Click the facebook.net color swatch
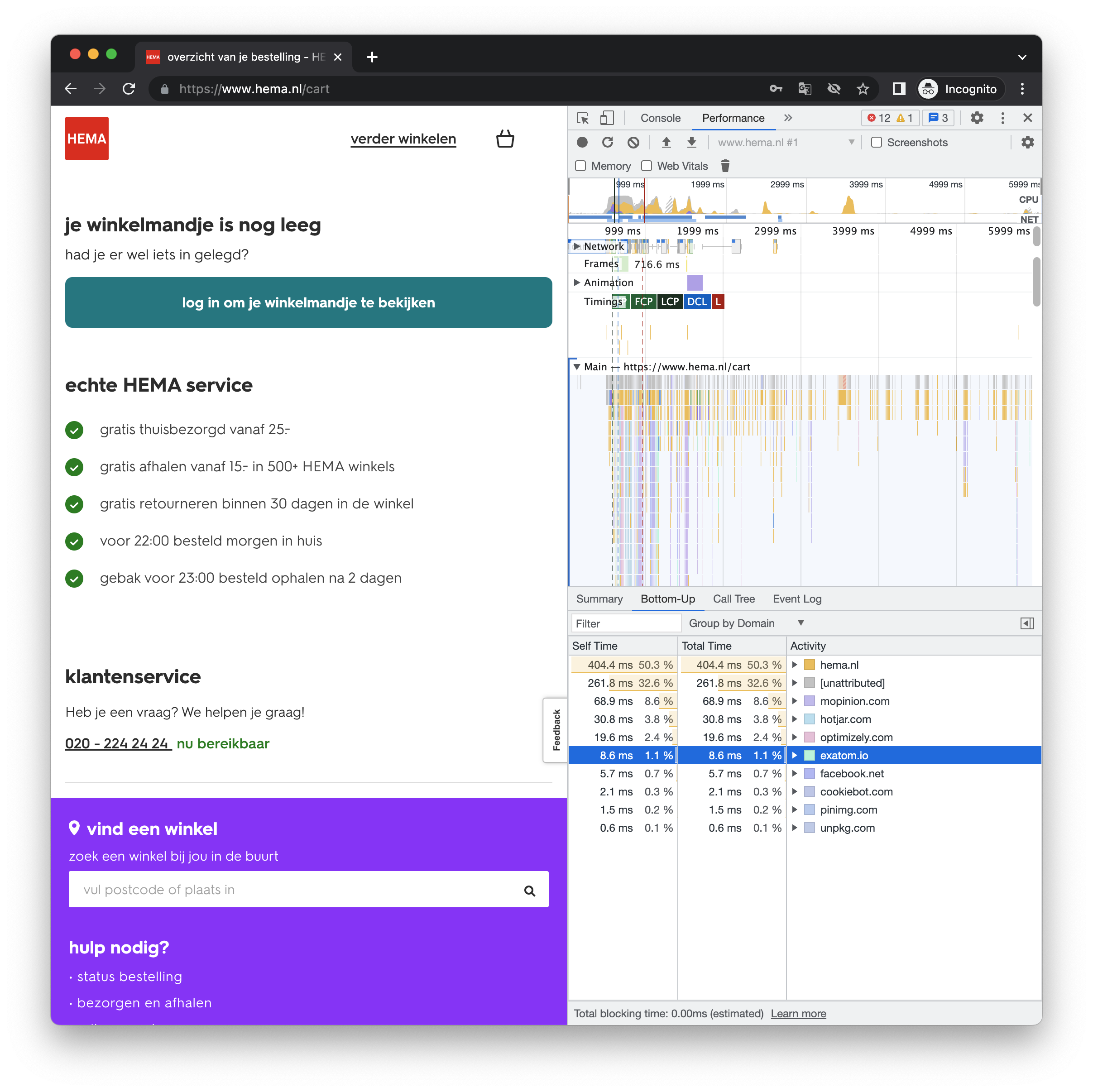 tap(810, 773)
